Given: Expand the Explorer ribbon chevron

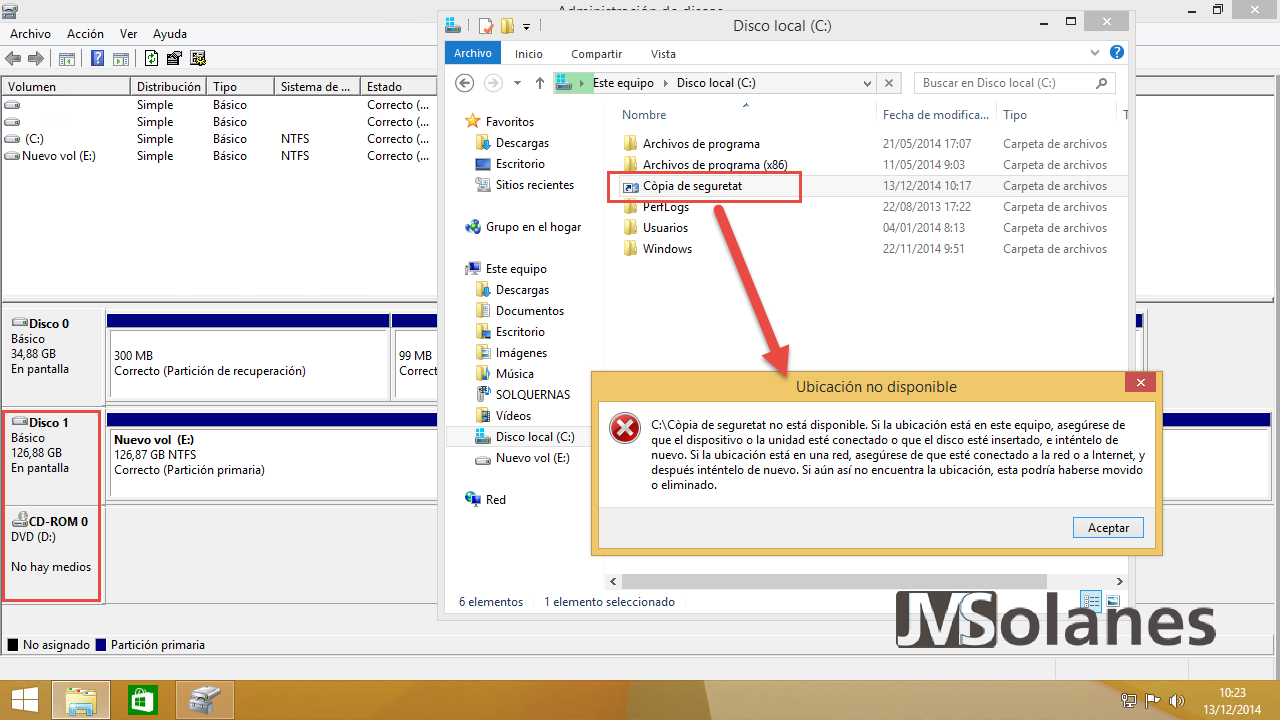Looking at the screenshot, I should (1096, 53).
